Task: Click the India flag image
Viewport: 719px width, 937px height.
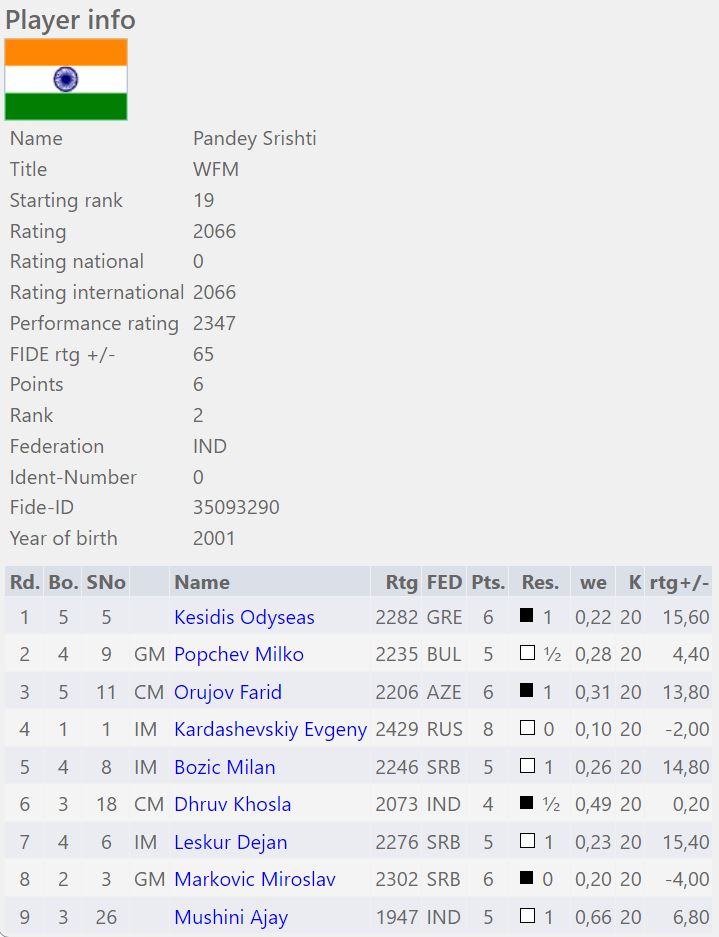Action: click(x=66, y=80)
